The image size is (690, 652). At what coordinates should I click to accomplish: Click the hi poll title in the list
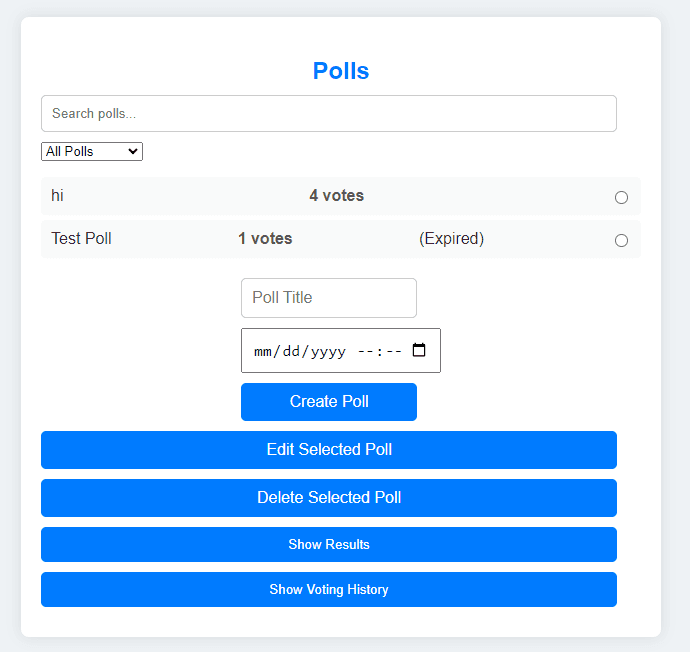tap(58, 196)
